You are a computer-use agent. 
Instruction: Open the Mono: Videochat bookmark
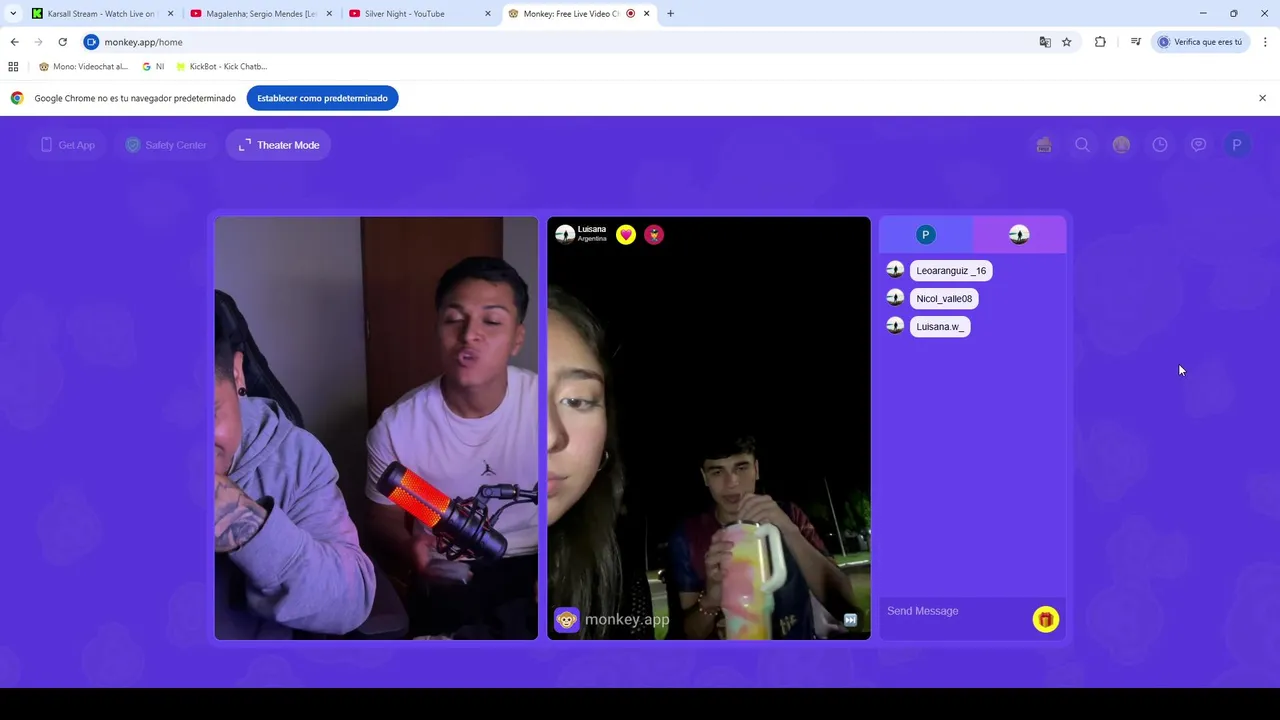(x=83, y=67)
